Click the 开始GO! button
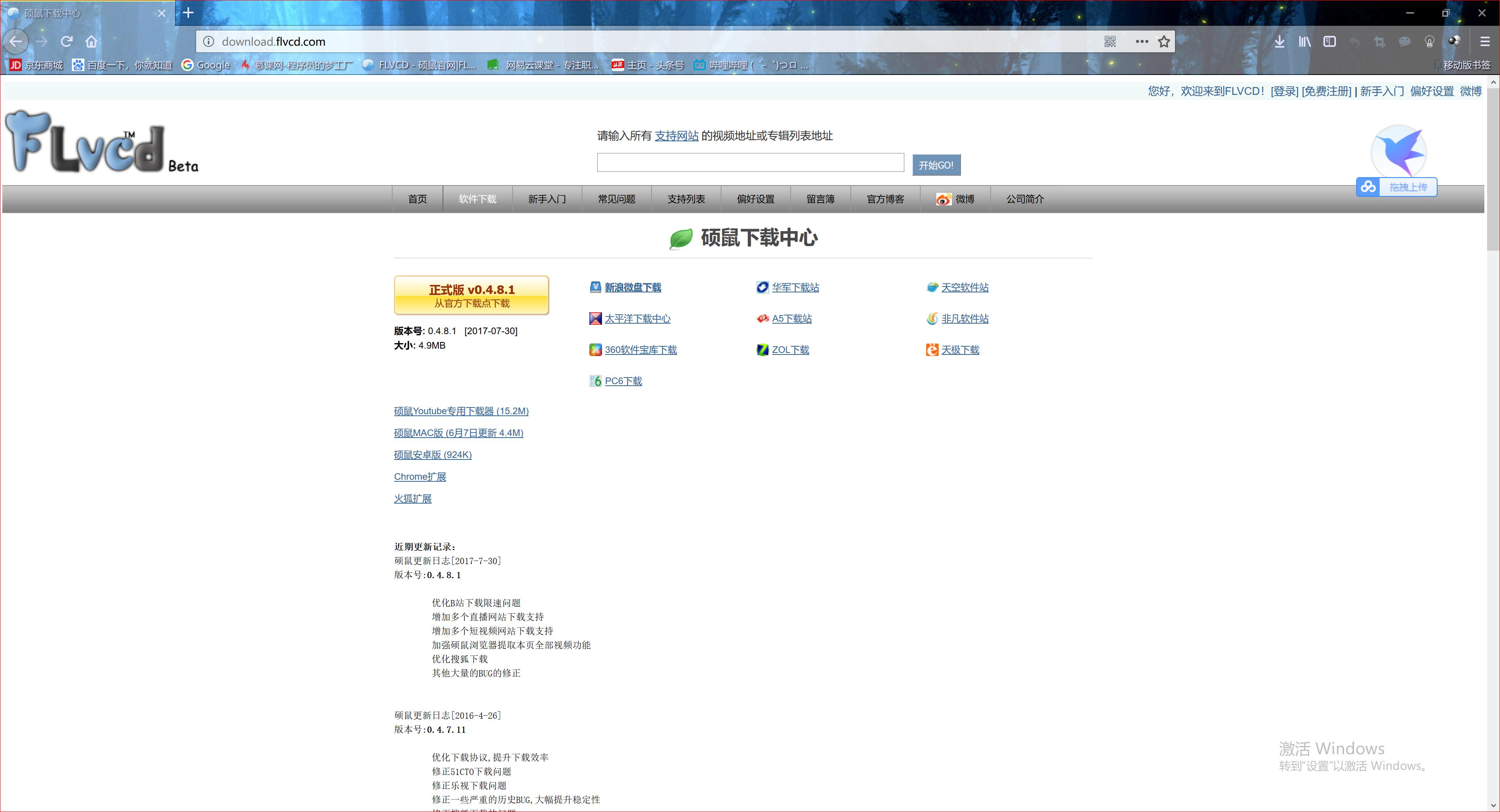 [x=936, y=165]
